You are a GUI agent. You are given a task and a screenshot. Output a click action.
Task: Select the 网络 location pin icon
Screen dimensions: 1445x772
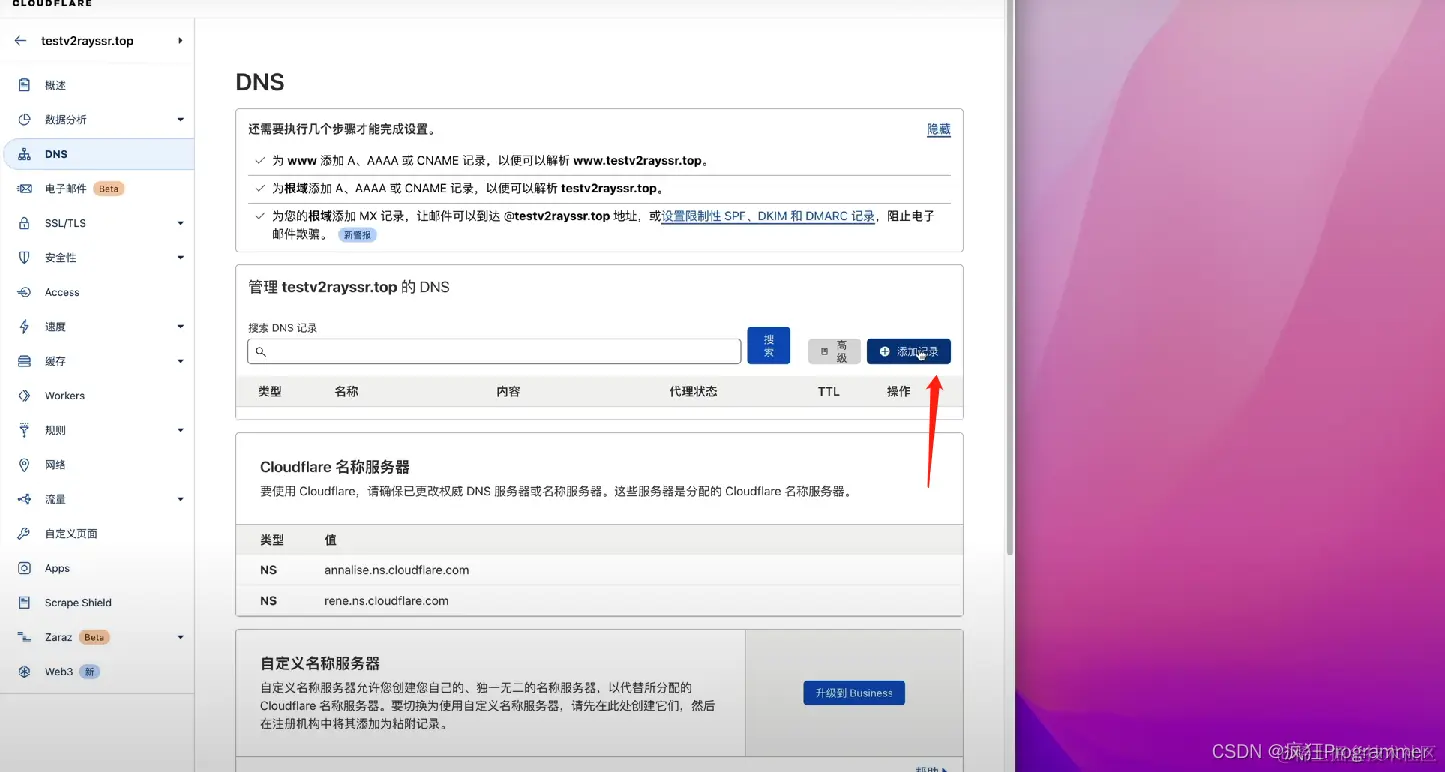coord(24,464)
